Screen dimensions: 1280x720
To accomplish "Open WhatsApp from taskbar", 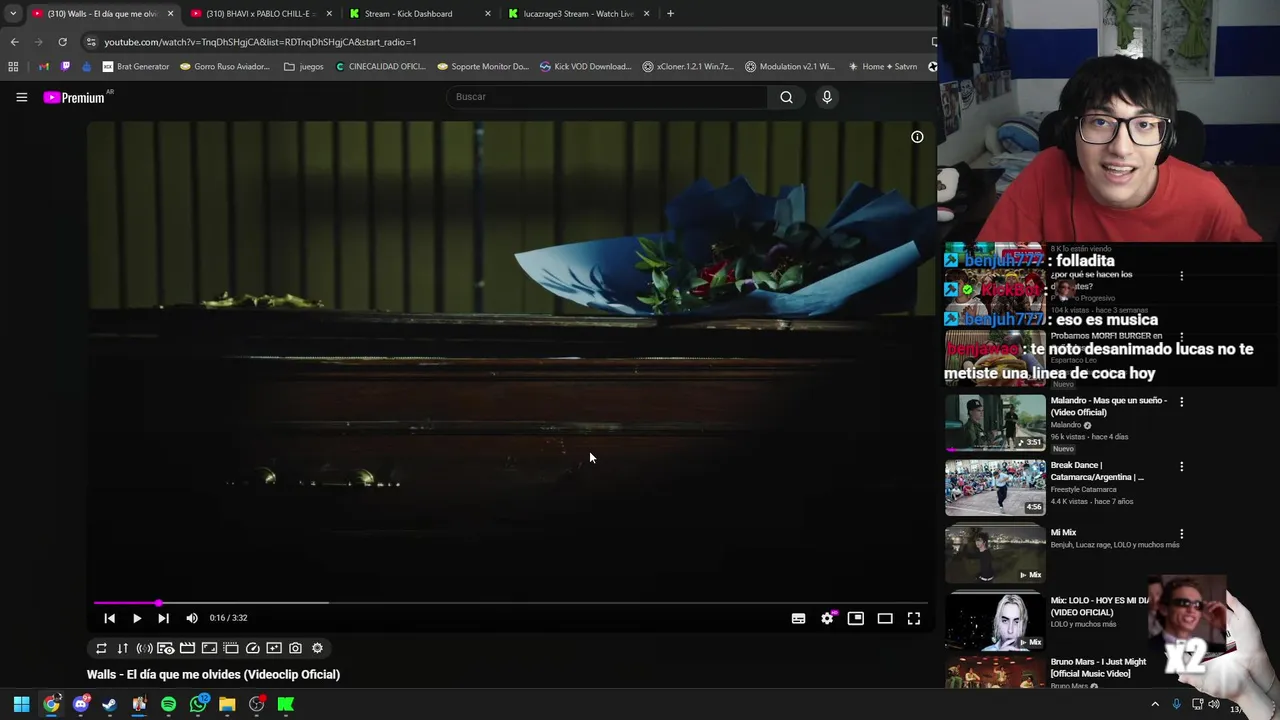I will tap(198, 704).
